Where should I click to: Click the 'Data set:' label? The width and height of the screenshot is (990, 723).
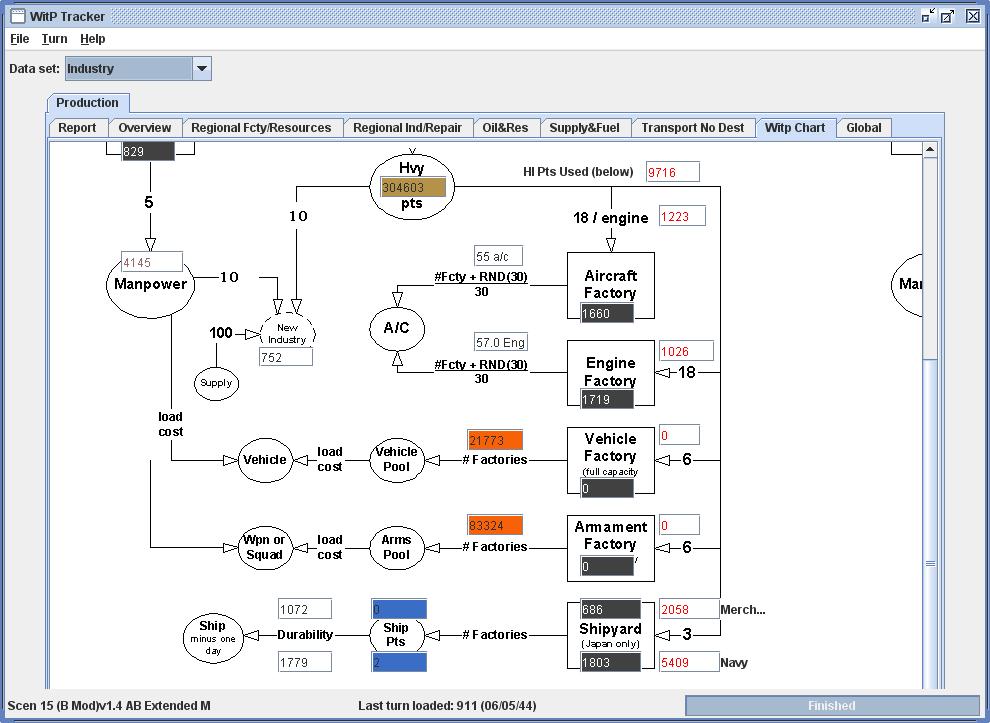point(35,68)
